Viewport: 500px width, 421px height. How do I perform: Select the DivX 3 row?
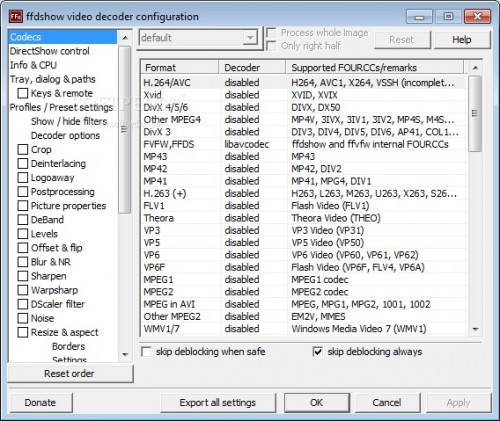click(303, 132)
